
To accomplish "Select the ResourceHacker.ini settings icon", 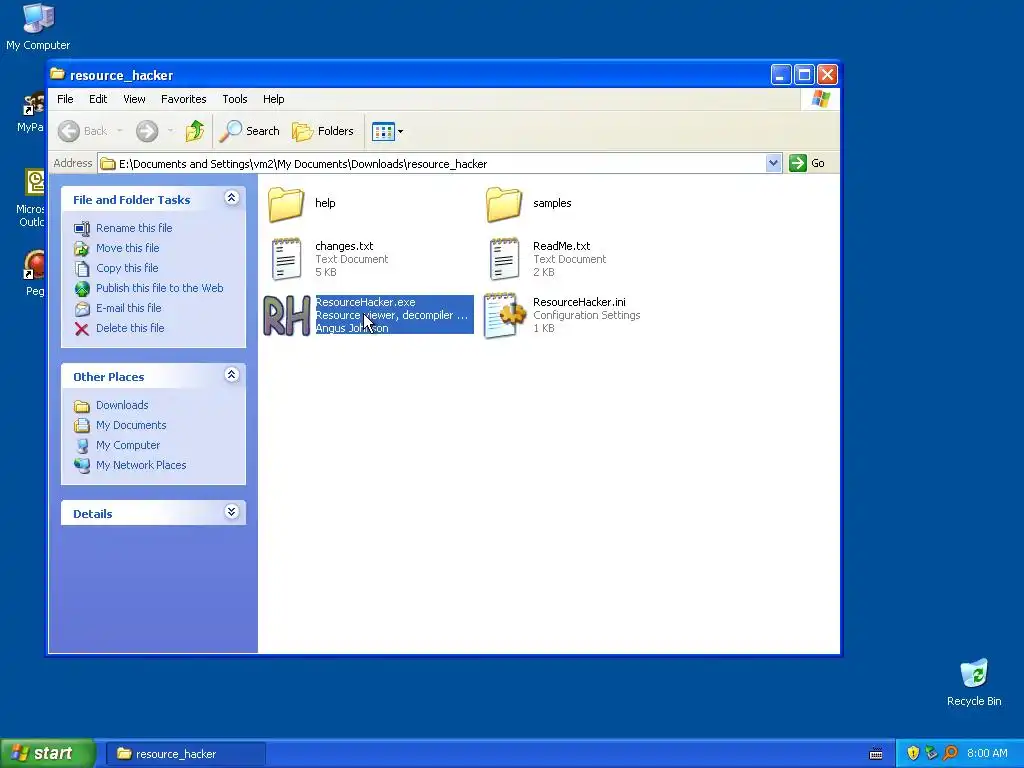I will click(504, 315).
